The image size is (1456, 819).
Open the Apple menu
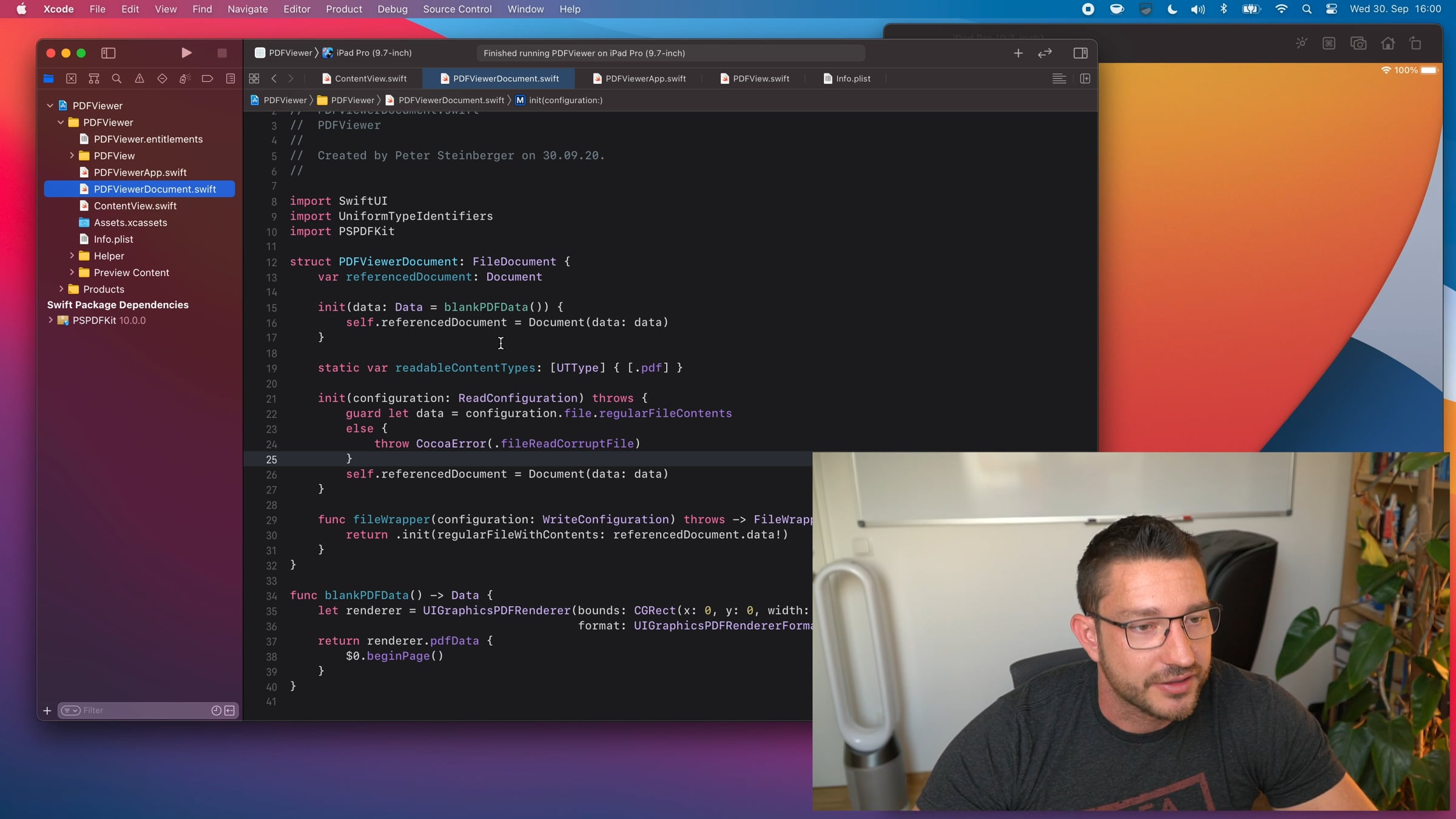coord(21,9)
